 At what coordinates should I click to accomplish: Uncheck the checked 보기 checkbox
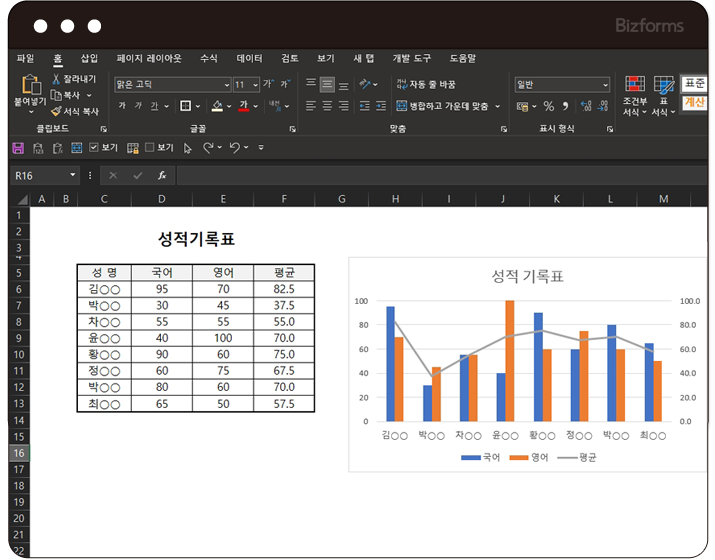(x=94, y=148)
